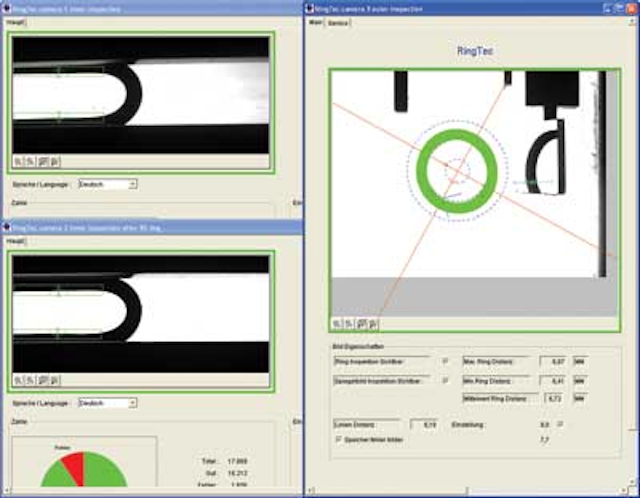Click MM unit field beside Max Ring Distanz
The height and width of the screenshot is (498, 640).
click(580, 361)
